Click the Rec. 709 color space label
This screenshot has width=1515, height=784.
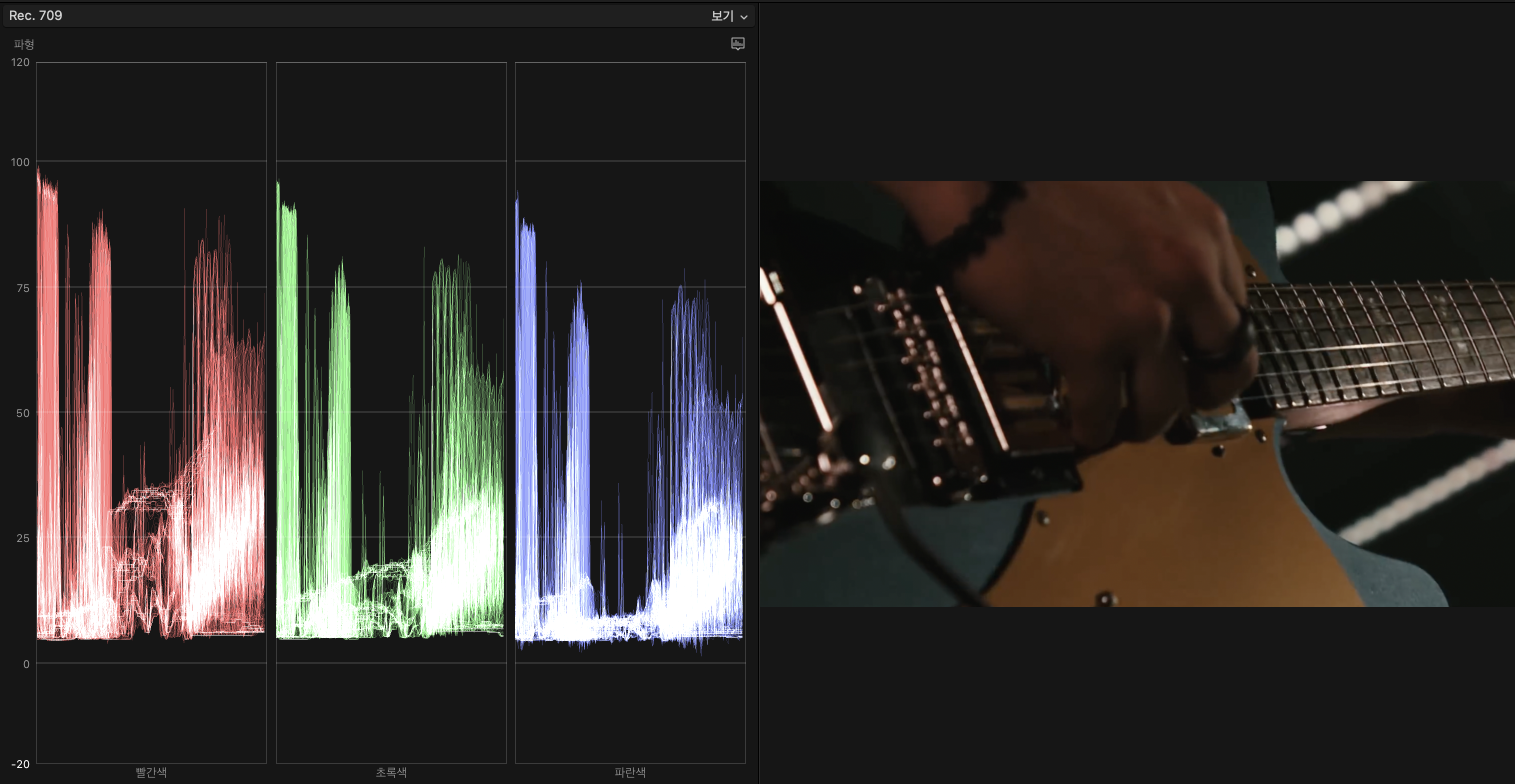tap(35, 15)
